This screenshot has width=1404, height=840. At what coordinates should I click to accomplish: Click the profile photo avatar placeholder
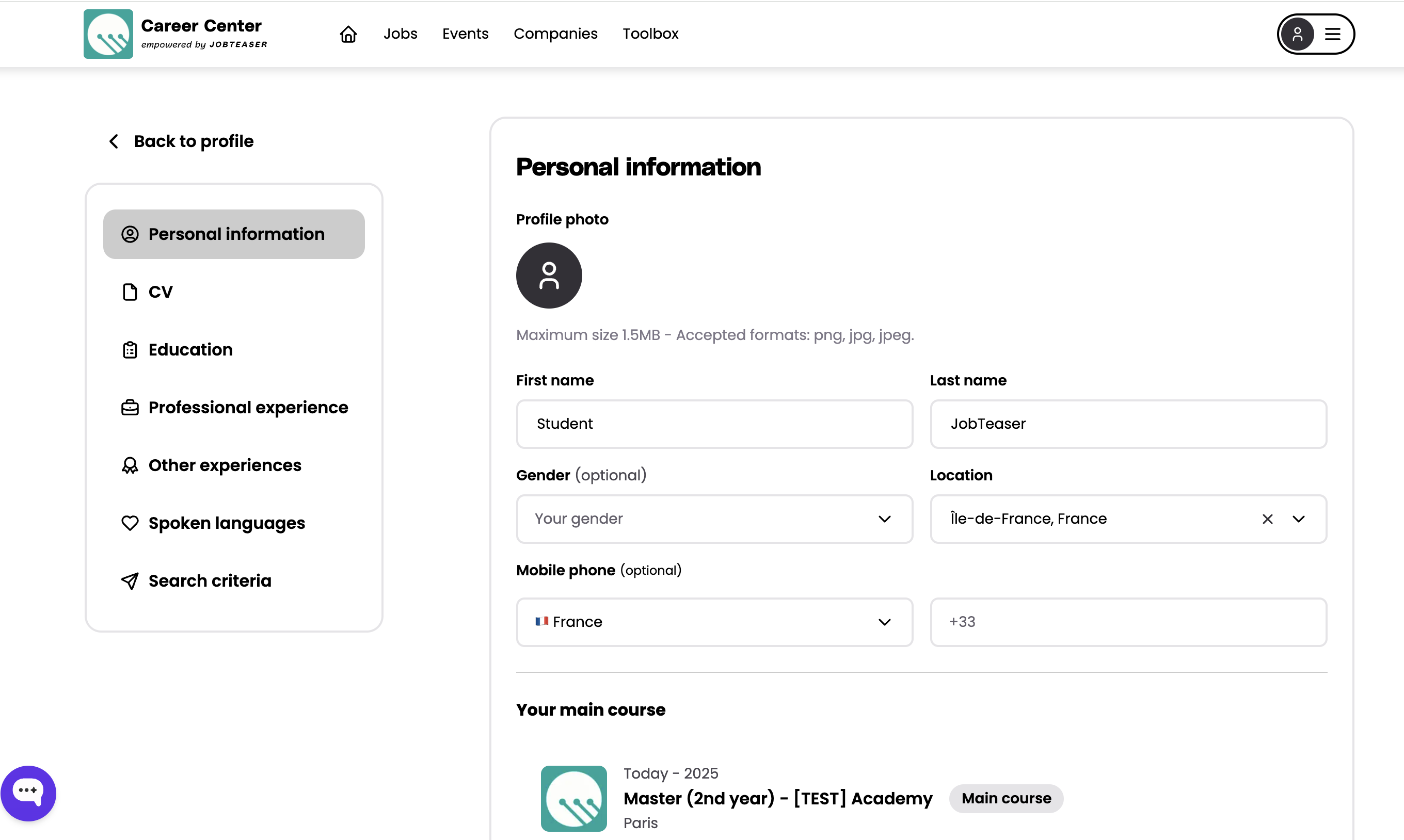click(549, 276)
